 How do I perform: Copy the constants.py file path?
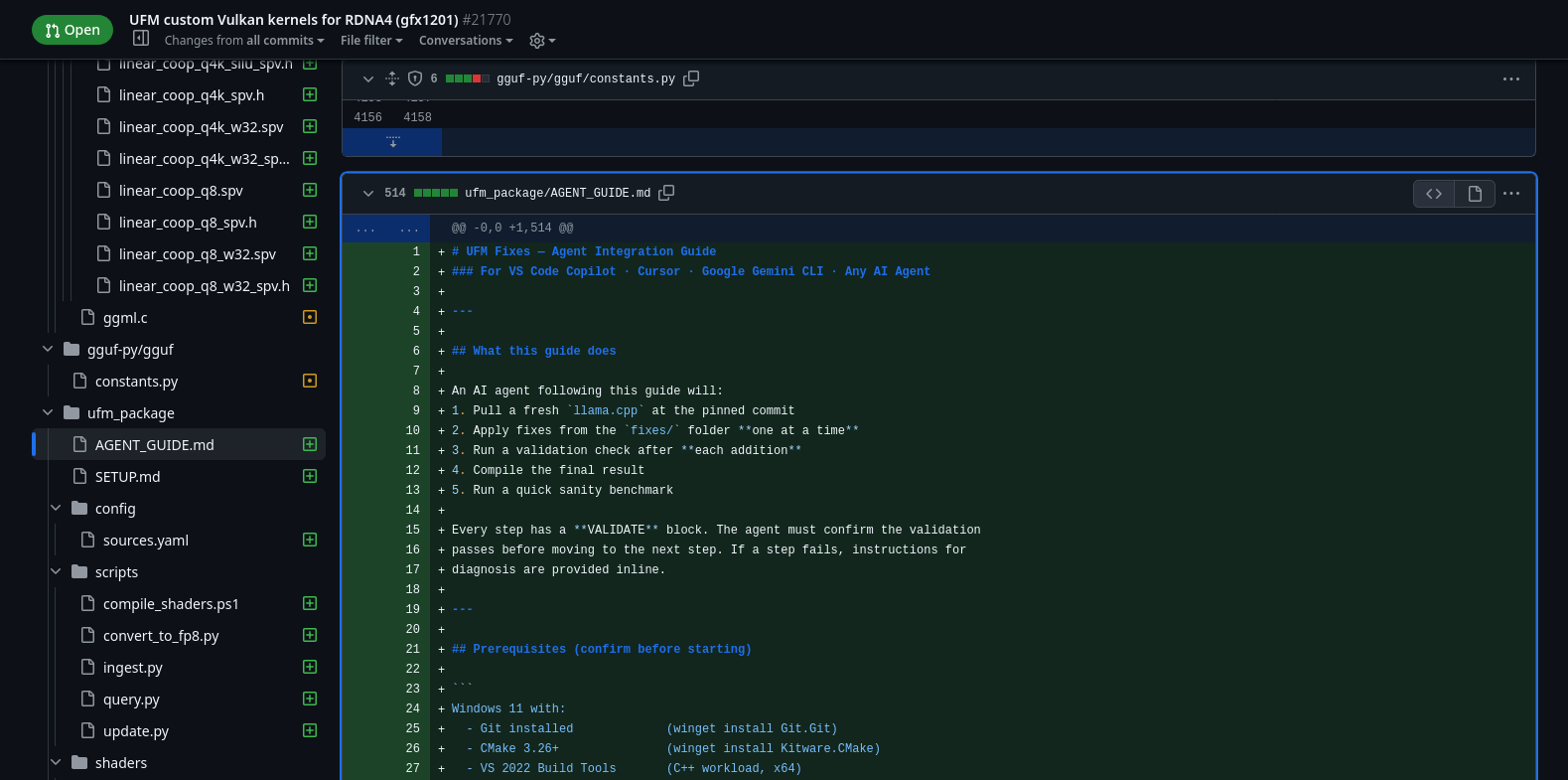[691, 78]
